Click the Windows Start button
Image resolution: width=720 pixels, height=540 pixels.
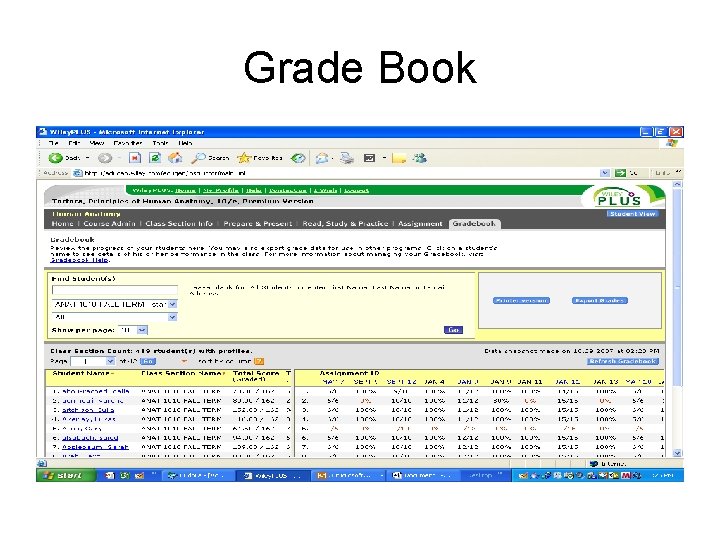pyautogui.click(x=66, y=476)
